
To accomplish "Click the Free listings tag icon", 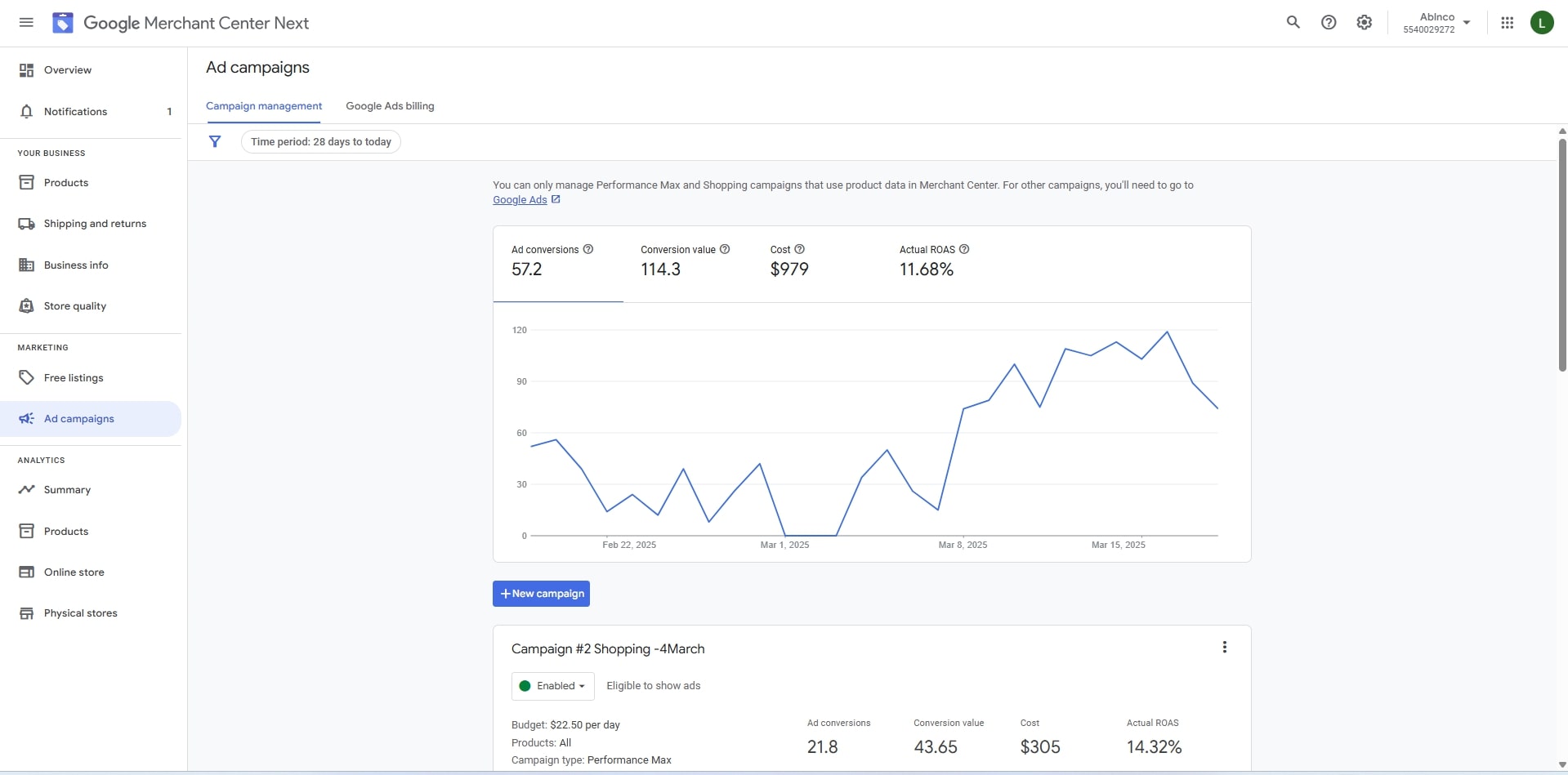I will tap(27, 378).
